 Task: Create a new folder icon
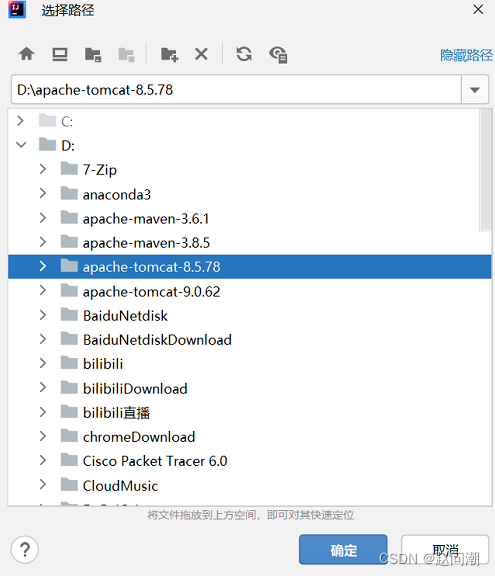[169, 55]
